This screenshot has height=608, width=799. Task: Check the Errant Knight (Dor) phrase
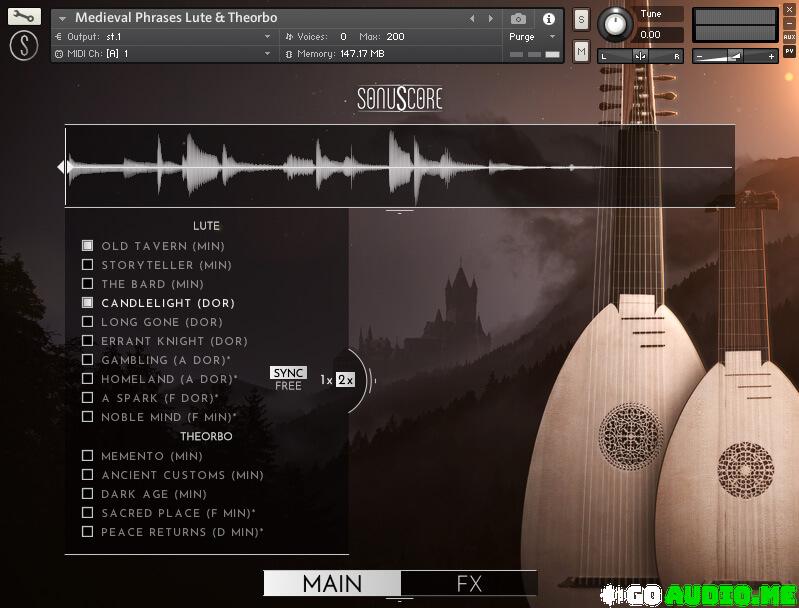point(88,341)
